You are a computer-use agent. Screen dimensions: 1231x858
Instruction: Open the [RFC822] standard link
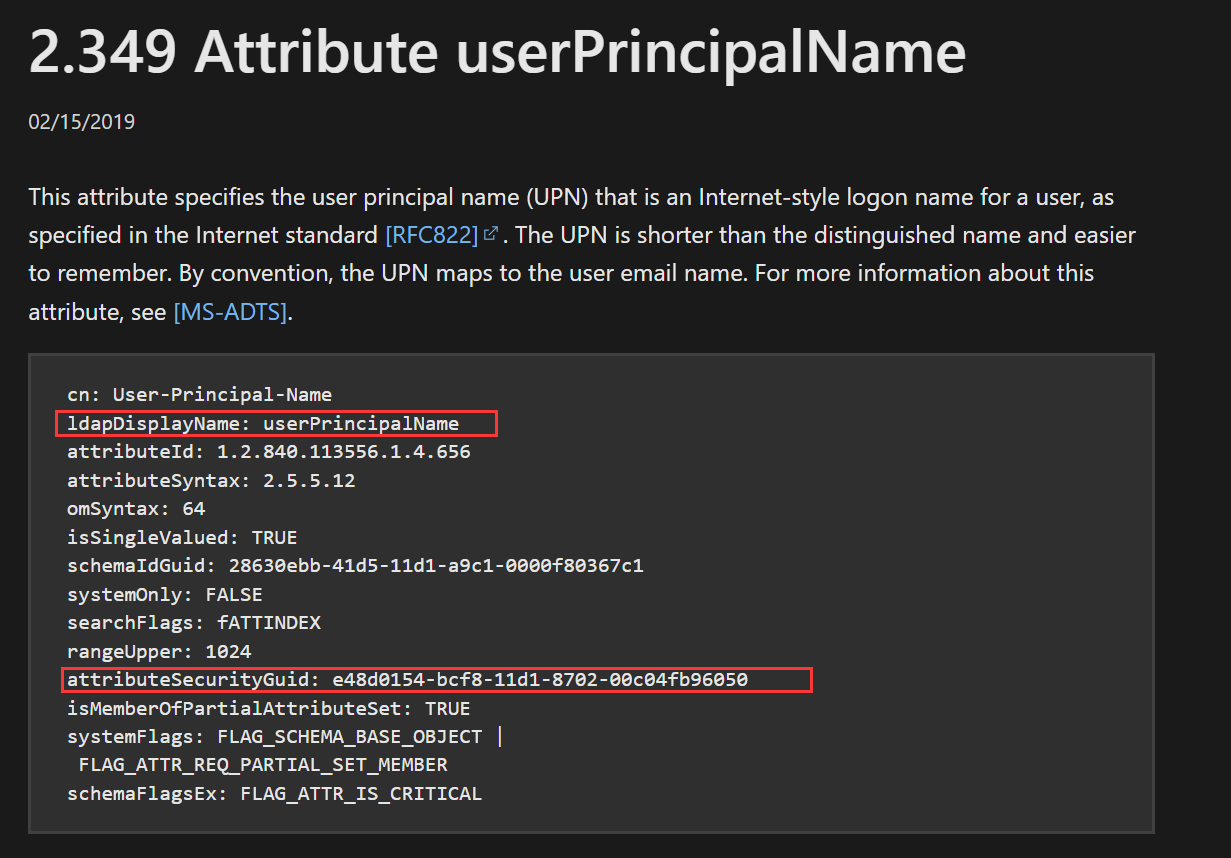pos(431,235)
